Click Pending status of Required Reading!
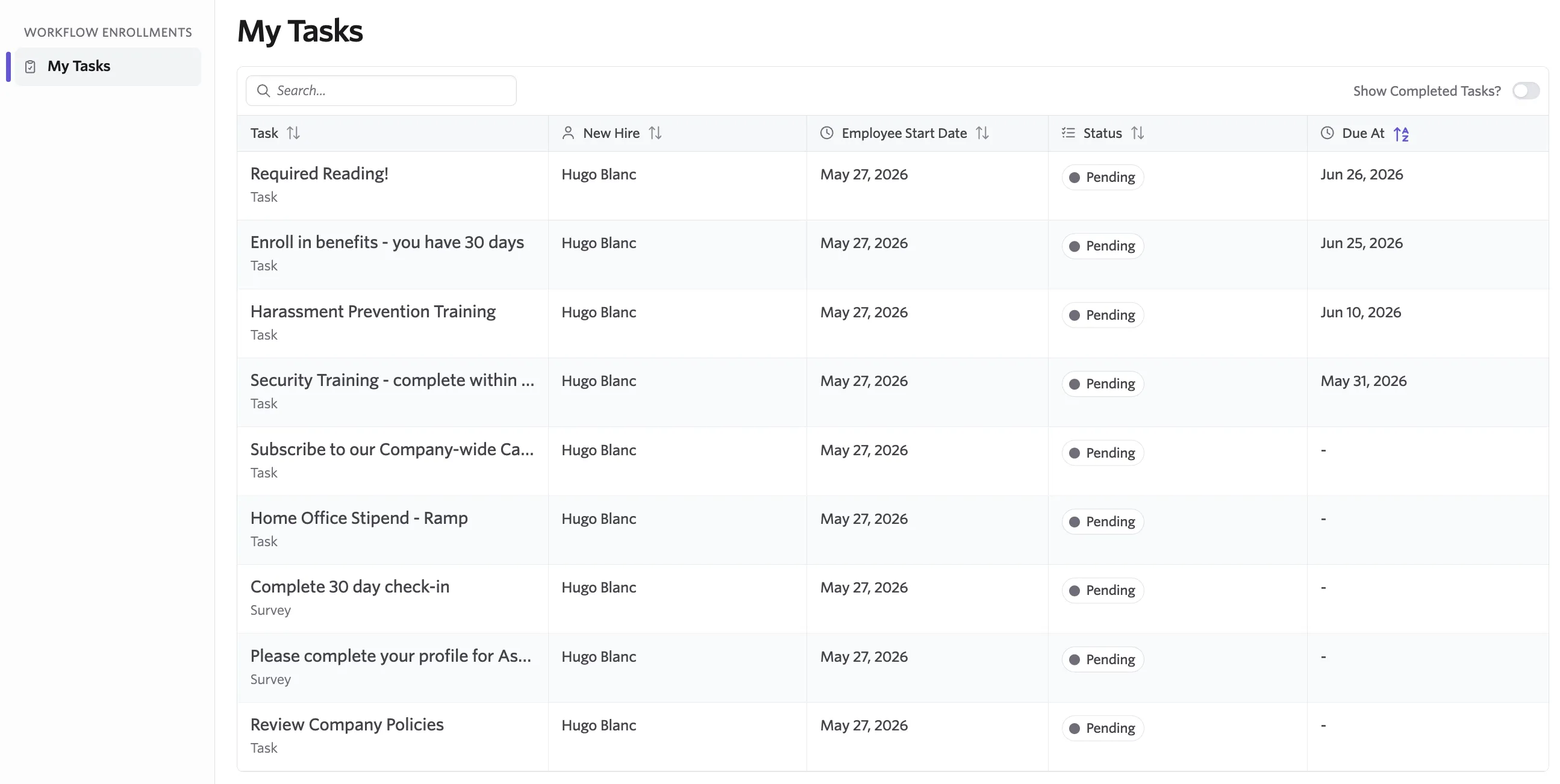The image size is (1560, 784). [1102, 178]
